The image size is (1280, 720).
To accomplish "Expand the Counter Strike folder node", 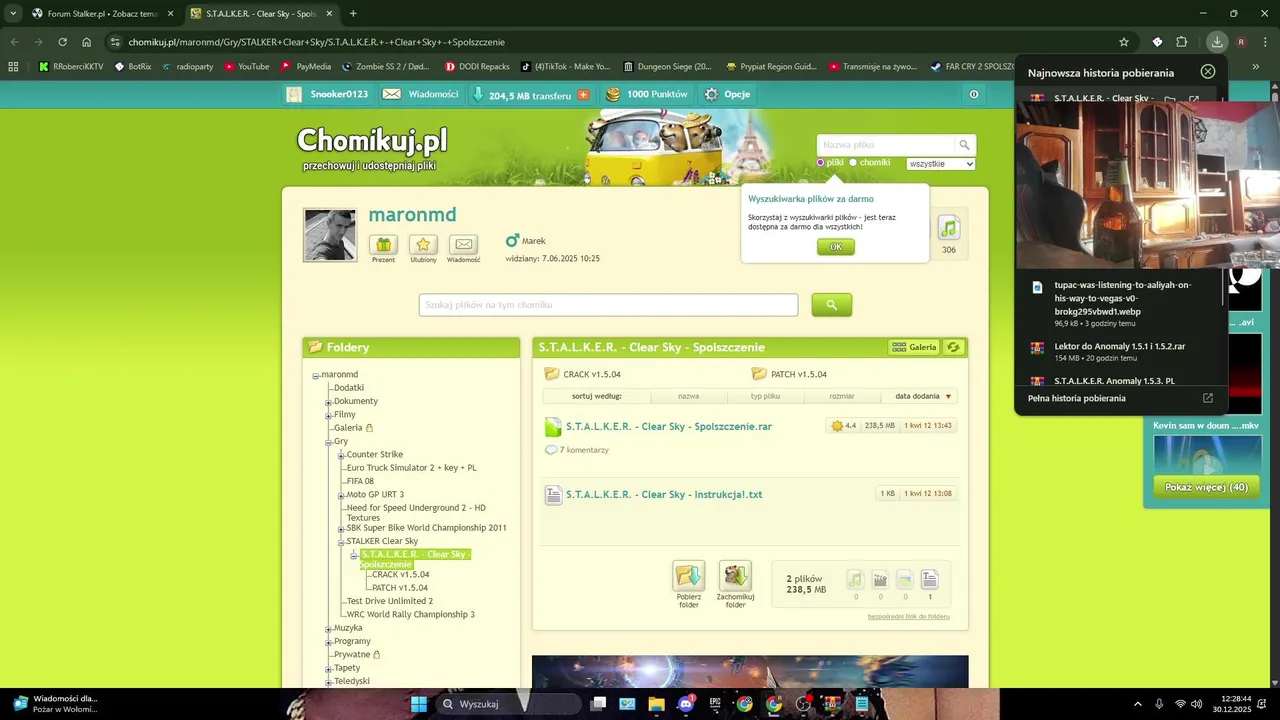I will (x=341, y=455).
